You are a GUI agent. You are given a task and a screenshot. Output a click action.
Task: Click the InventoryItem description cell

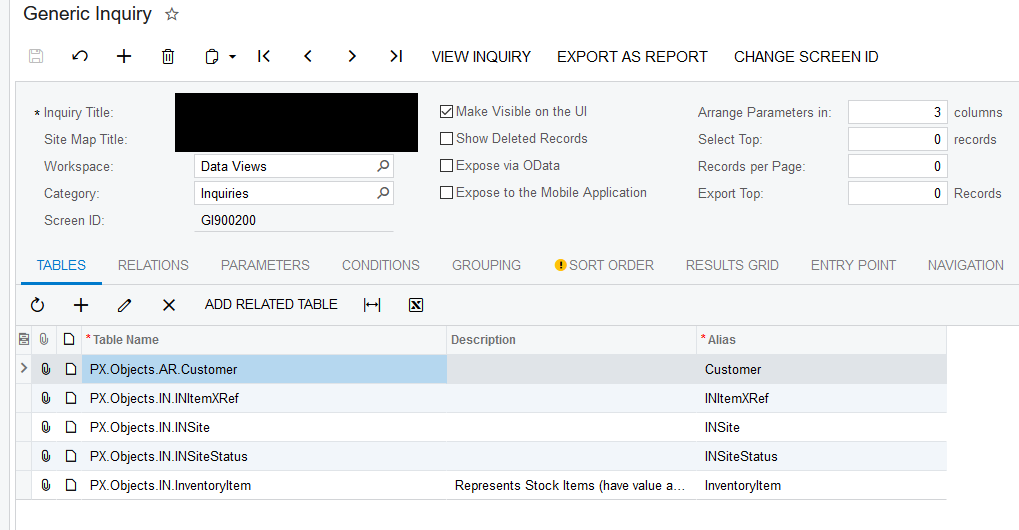point(571,485)
